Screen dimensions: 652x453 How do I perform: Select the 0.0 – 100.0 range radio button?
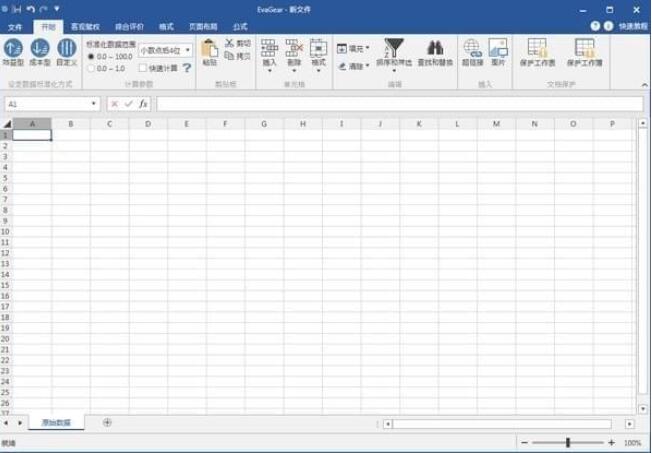(x=91, y=56)
